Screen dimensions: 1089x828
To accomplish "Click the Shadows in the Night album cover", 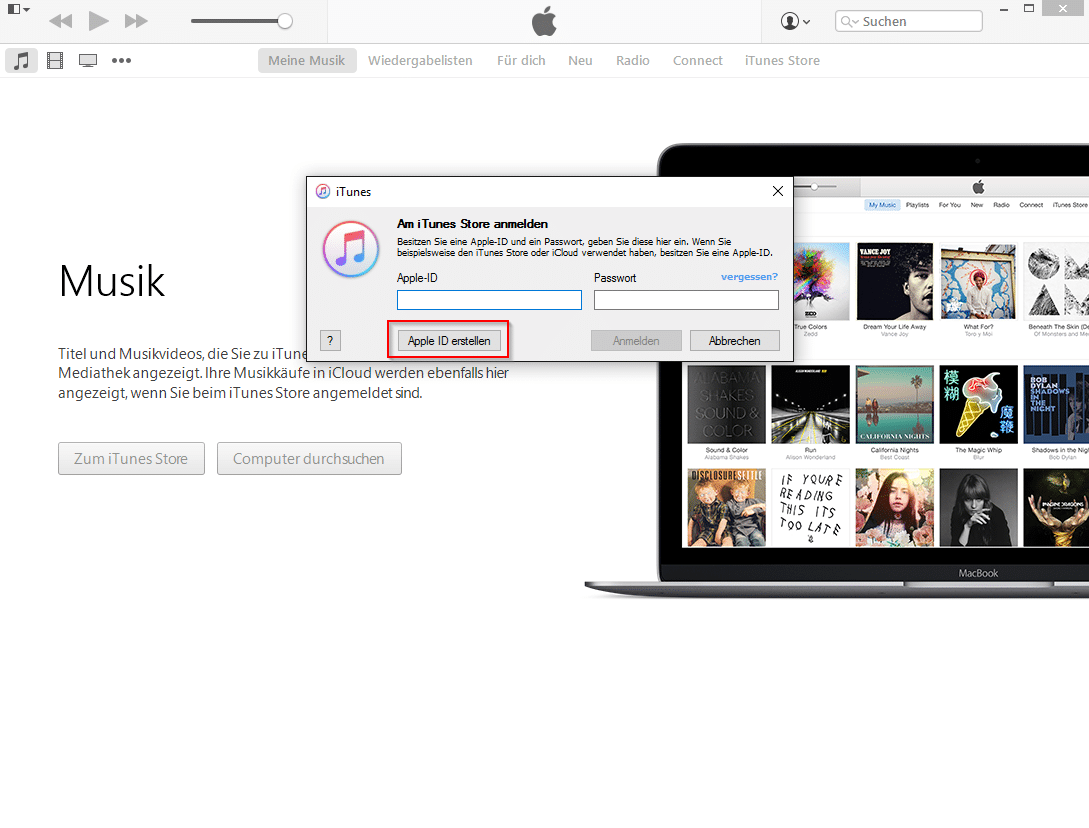I will (1056, 404).
